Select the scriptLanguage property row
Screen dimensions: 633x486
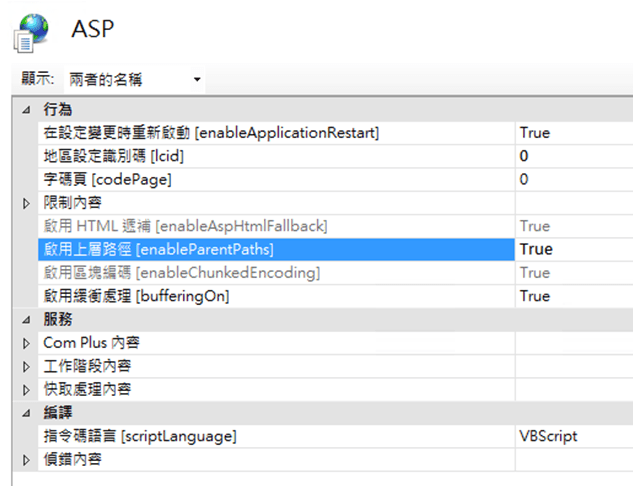pos(140,436)
